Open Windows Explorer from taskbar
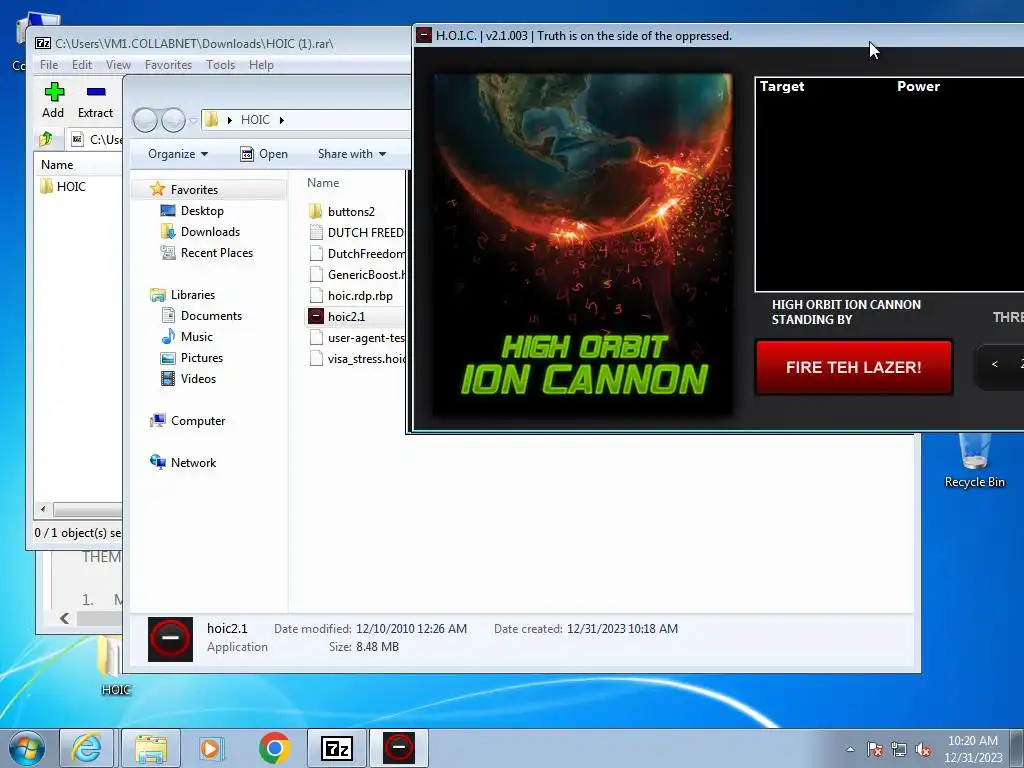Viewport: 1024px width, 768px height. [151, 748]
